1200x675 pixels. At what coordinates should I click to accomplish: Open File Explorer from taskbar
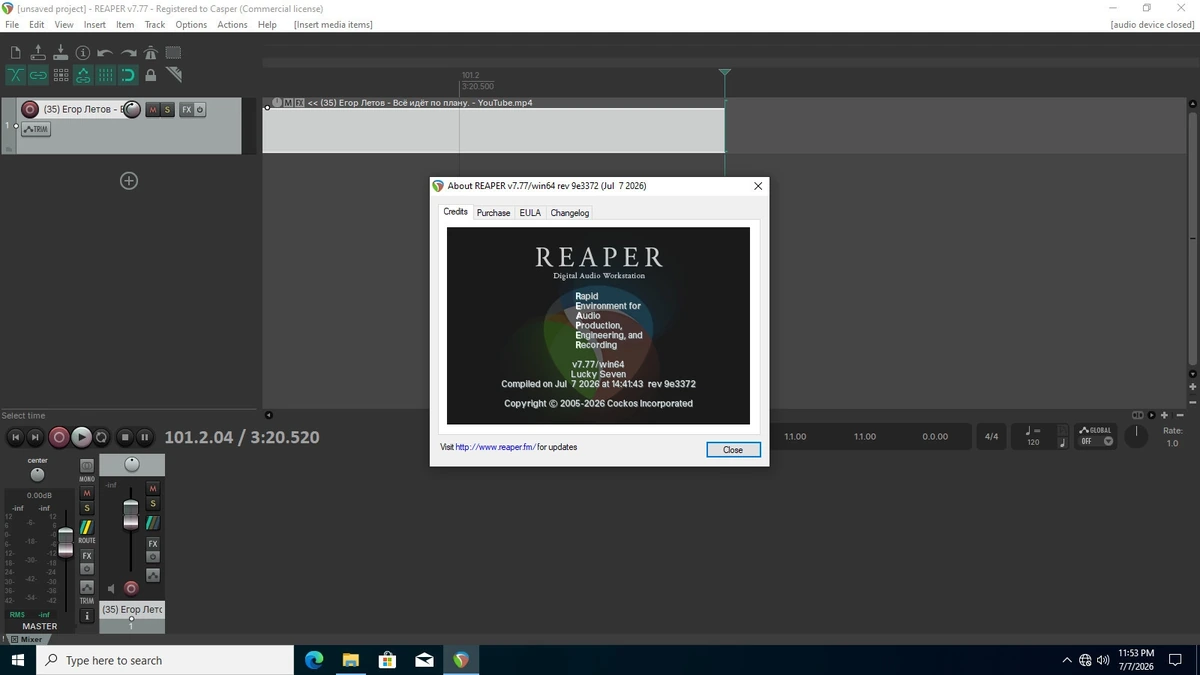(x=351, y=660)
